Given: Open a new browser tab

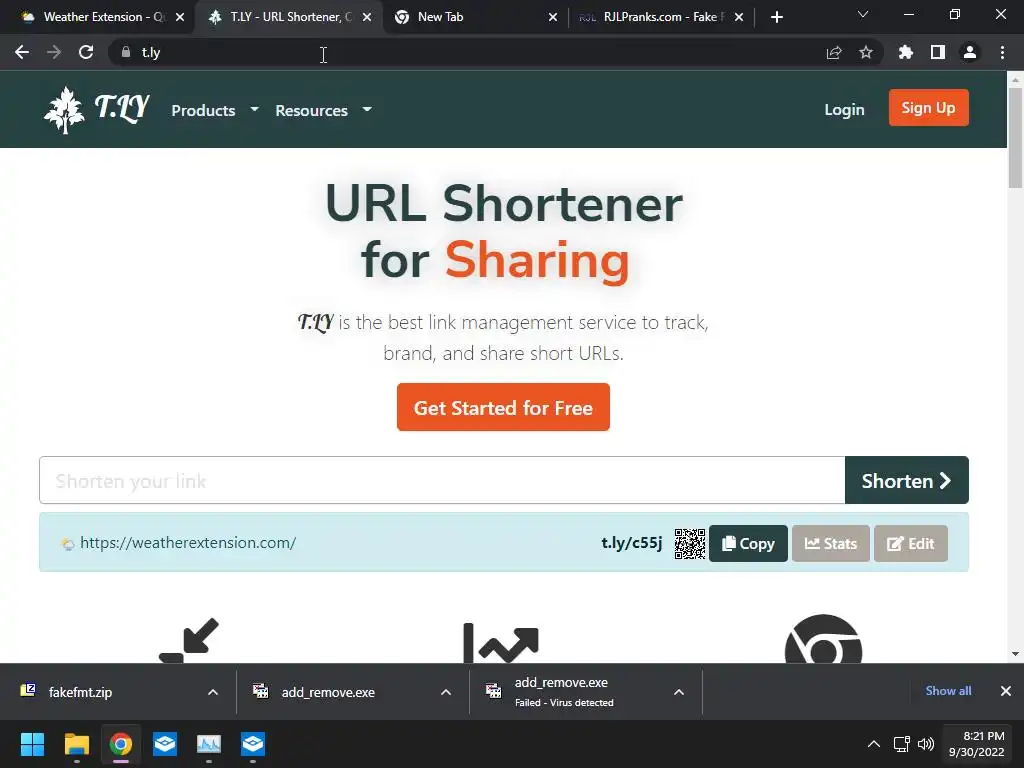Looking at the screenshot, I should click(776, 17).
